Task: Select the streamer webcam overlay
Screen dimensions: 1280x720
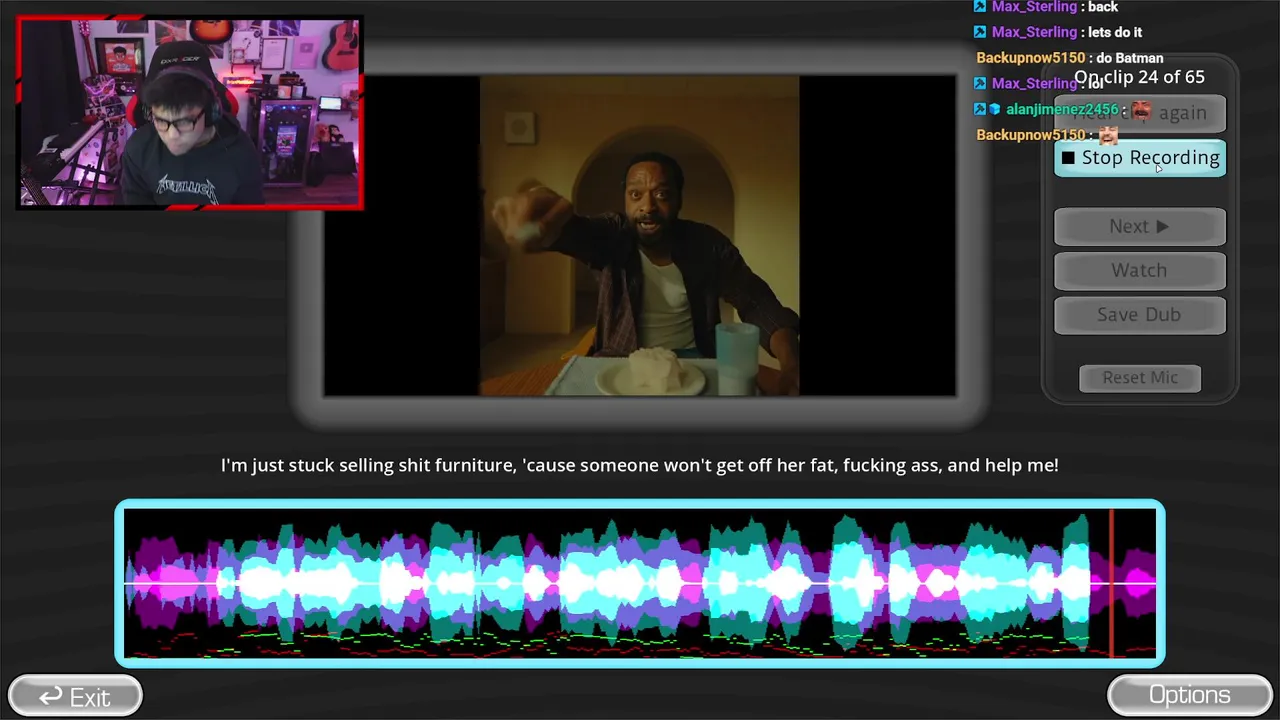Action: click(190, 113)
